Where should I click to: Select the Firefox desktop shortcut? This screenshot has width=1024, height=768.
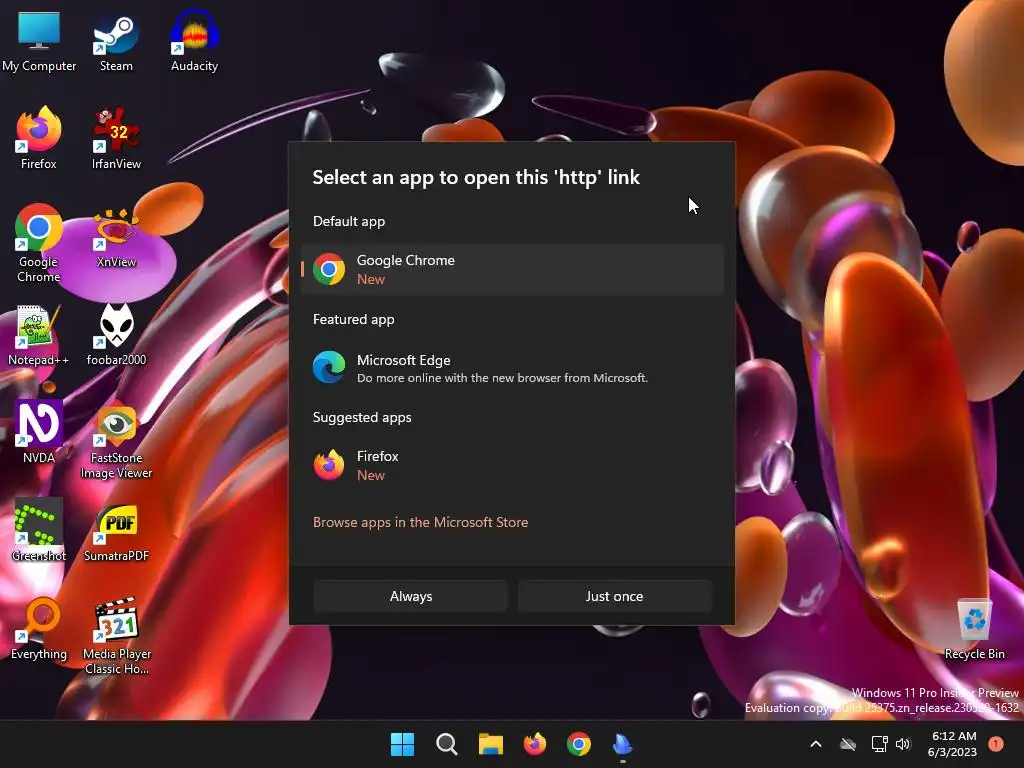tap(39, 139)
